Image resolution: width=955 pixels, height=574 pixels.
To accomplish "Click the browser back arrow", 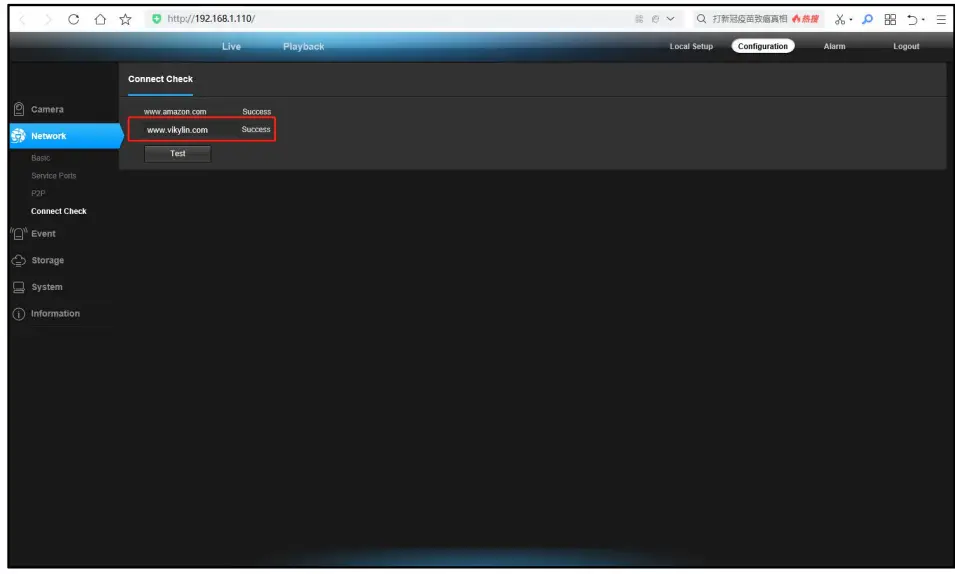I will pyautogui.click(x=23, y=19).
